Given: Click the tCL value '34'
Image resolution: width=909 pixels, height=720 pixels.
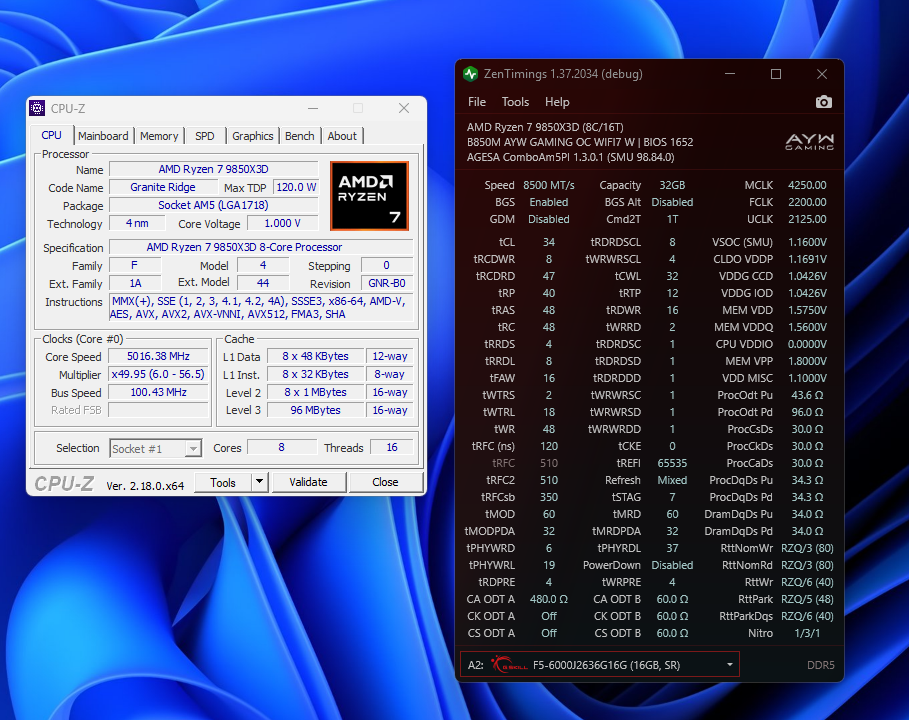Looking at the screenshot, I should click(x=548, y=242).
